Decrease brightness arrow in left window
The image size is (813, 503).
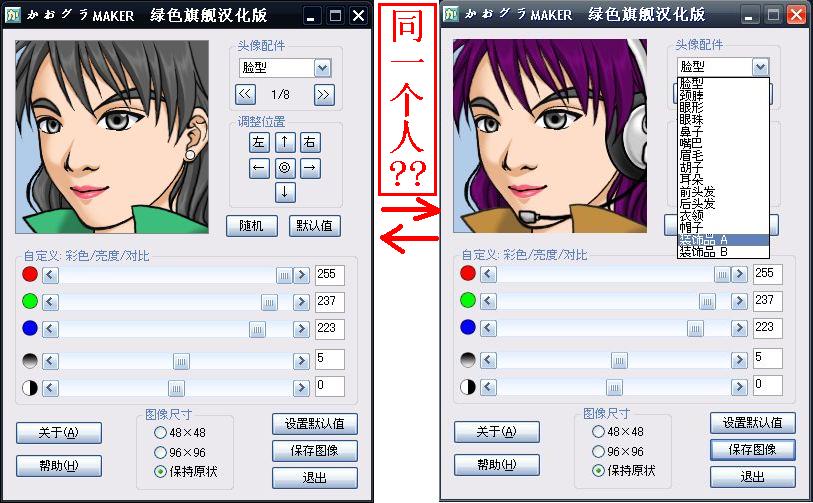click(x=50, y=361)
